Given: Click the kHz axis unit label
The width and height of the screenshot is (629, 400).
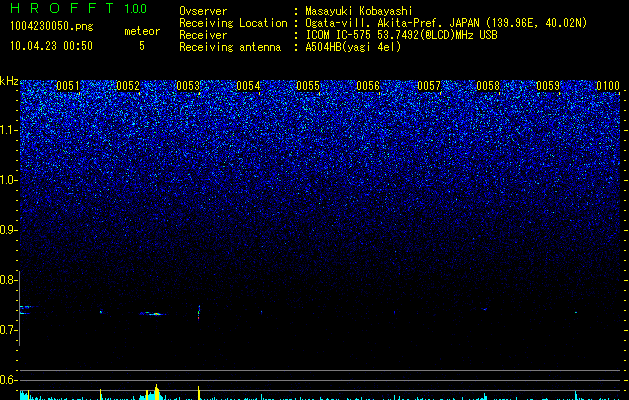Looking at the screenshot, I should point(9,81).
